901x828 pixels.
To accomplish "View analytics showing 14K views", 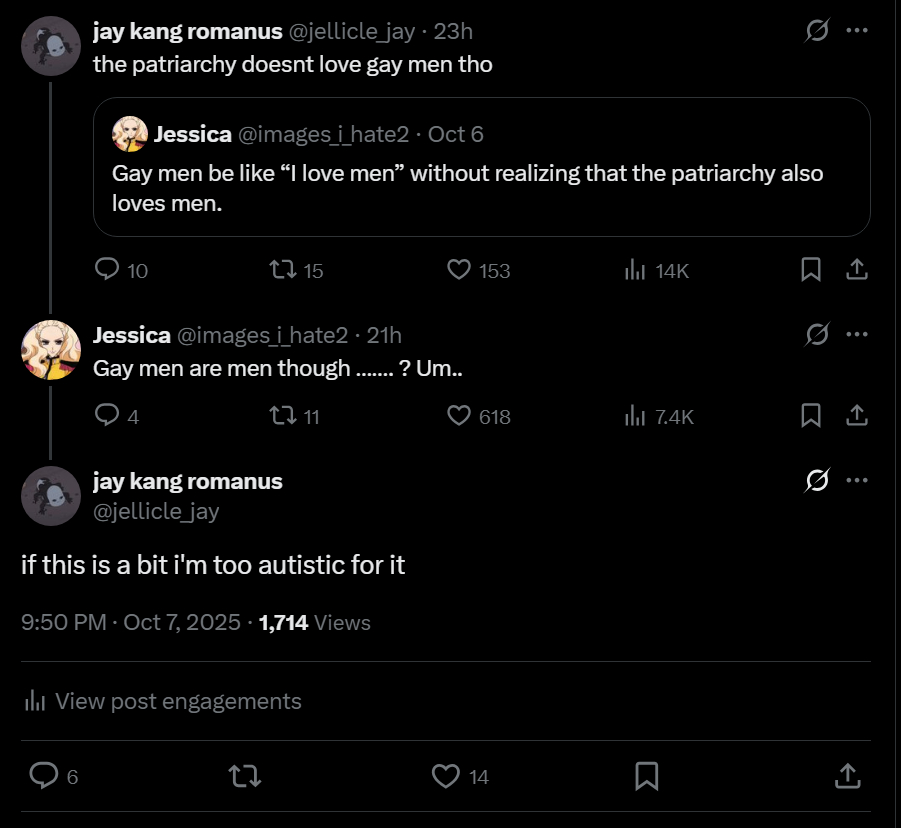I will point(635,270).
